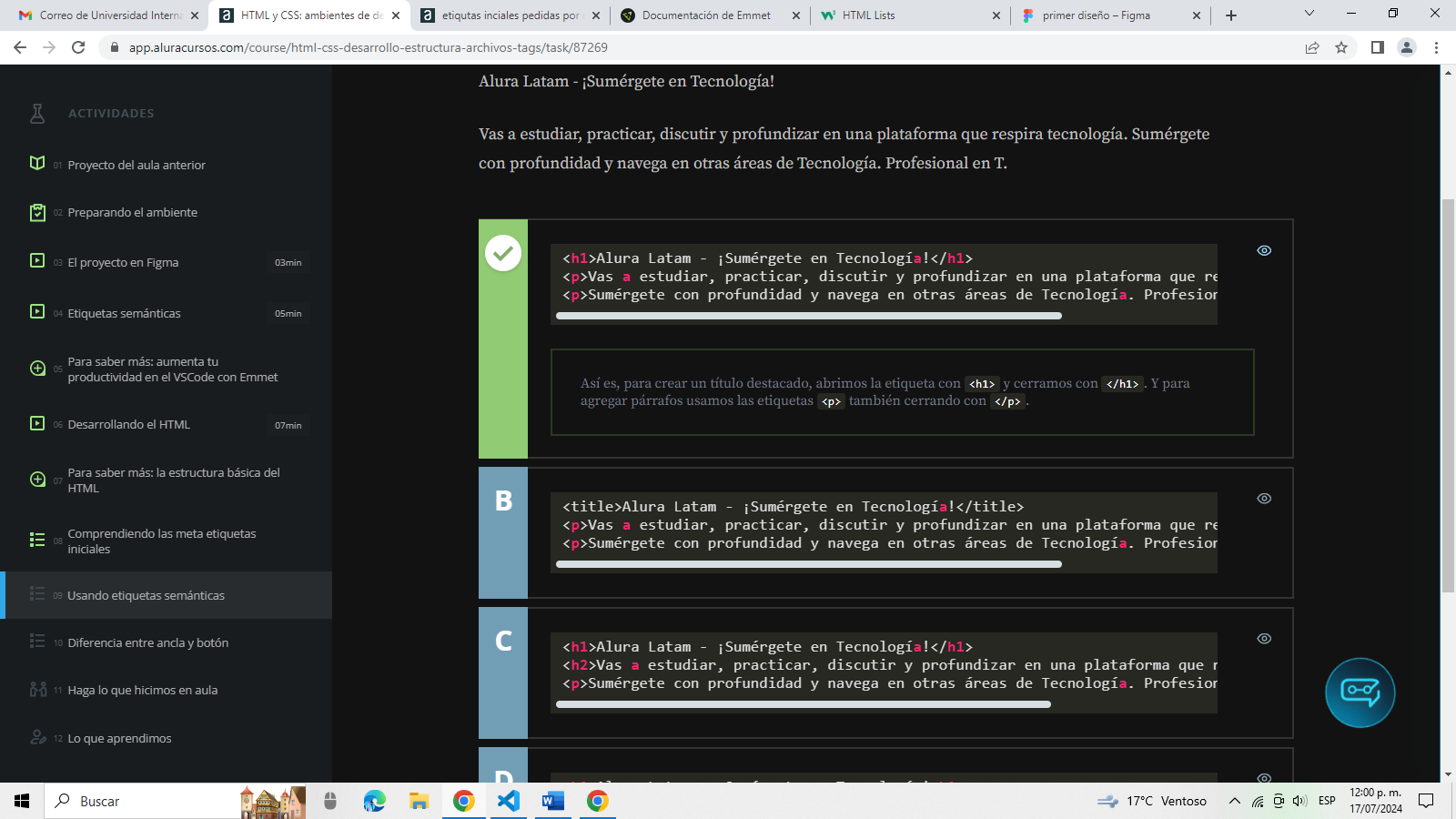The height and width of the screenshot is (819, 1456).
Task: Open File Explorer from the taskbar
Action: pyautogui.click(x=419, y=801)
